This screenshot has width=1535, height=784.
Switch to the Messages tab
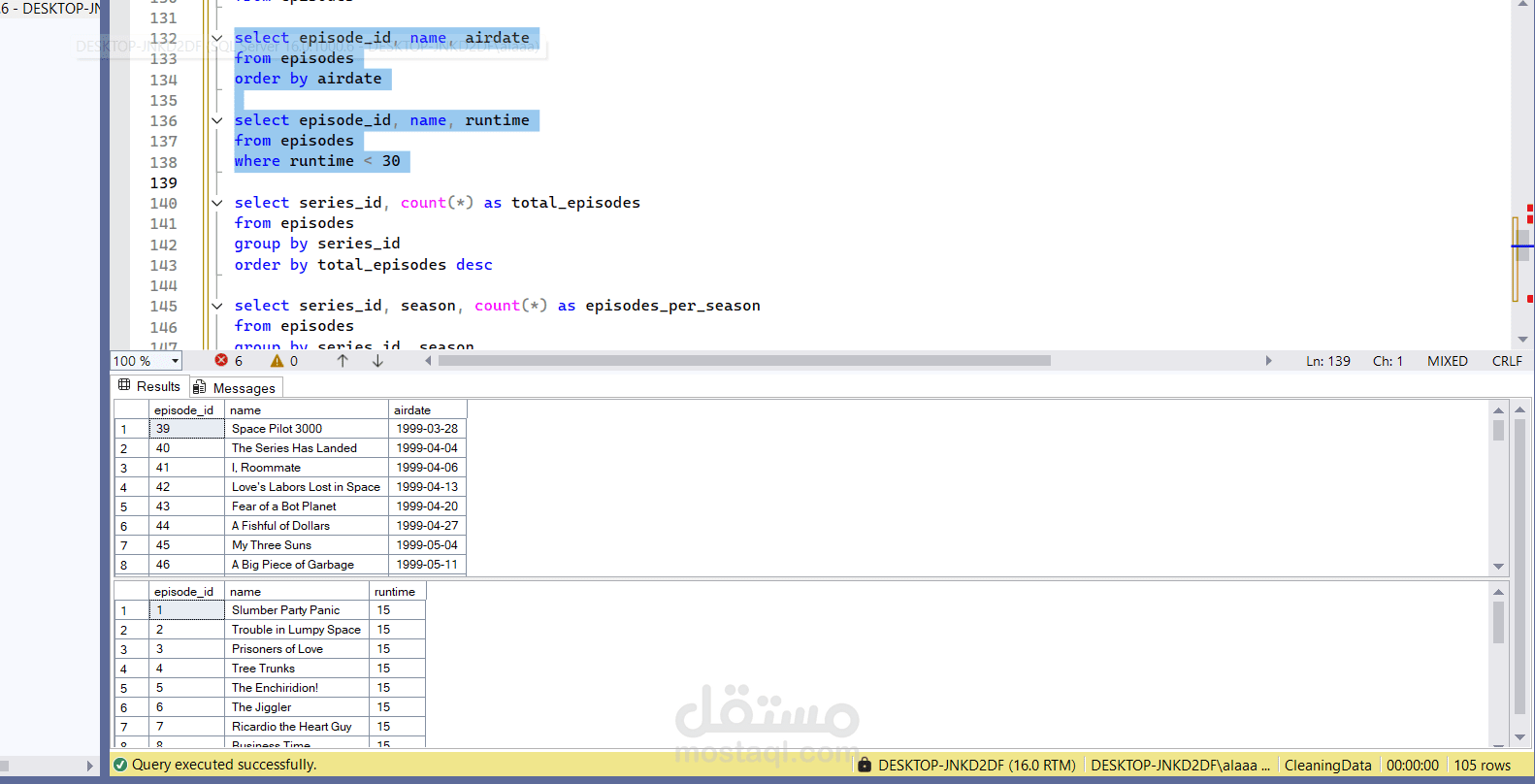click(235, 387)
